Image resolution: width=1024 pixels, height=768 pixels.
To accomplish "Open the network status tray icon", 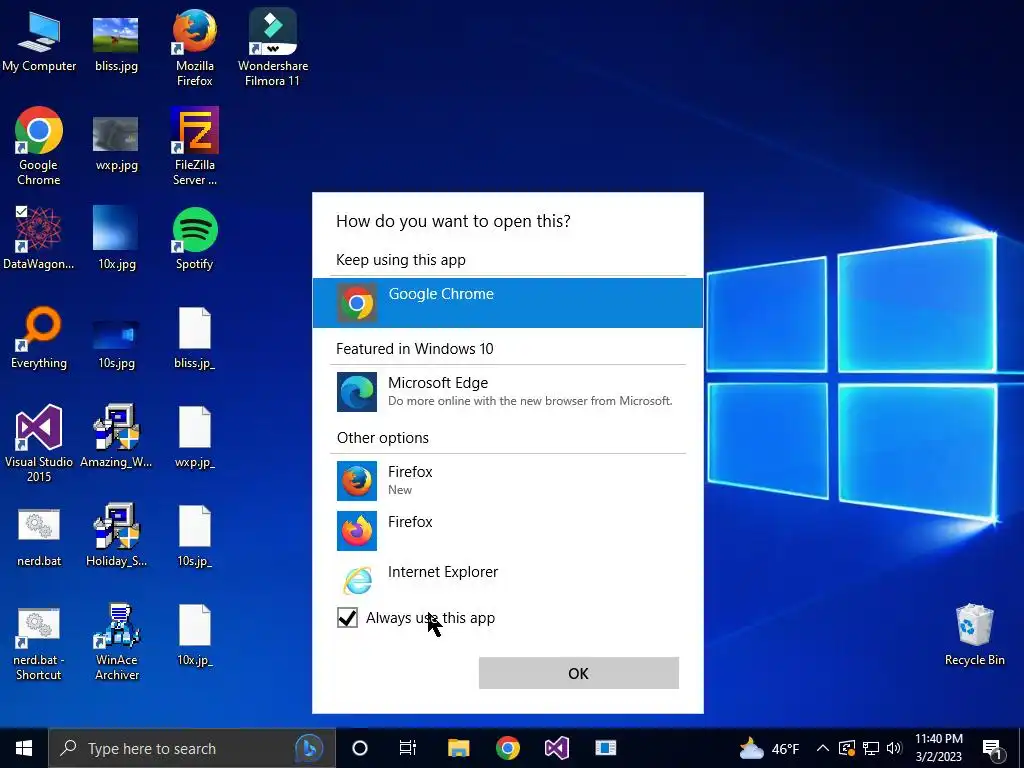I will click(871, 748).
